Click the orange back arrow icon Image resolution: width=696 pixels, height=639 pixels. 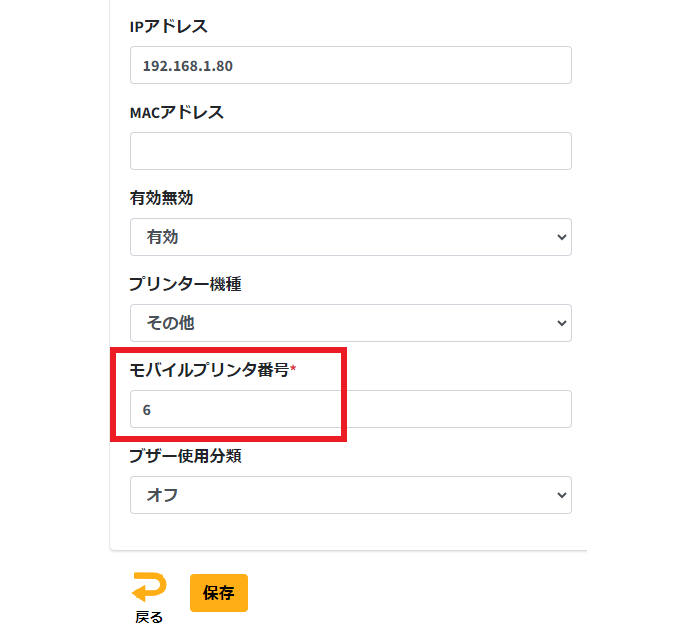[149, 587]
